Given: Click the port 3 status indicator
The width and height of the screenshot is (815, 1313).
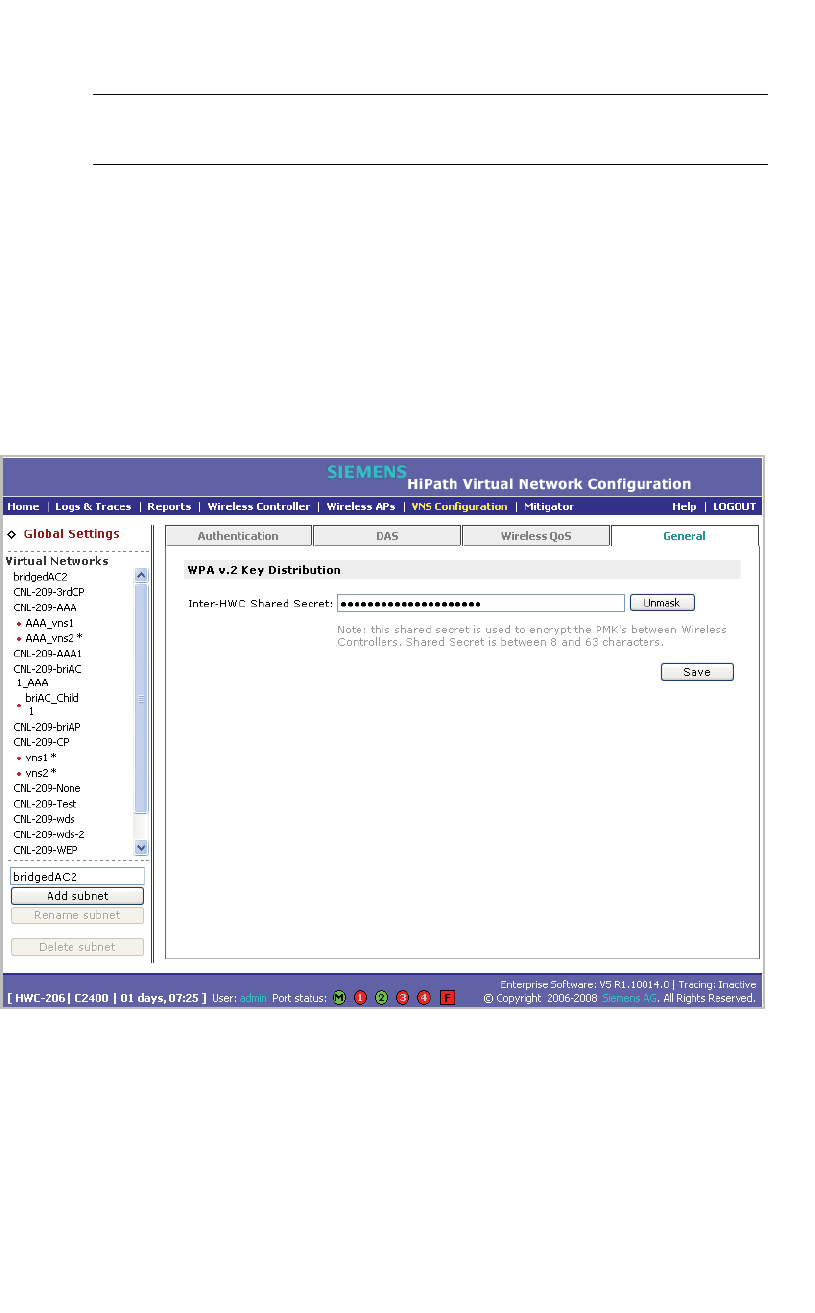Looking at the screenshot, I should click(x=402, y=997).
